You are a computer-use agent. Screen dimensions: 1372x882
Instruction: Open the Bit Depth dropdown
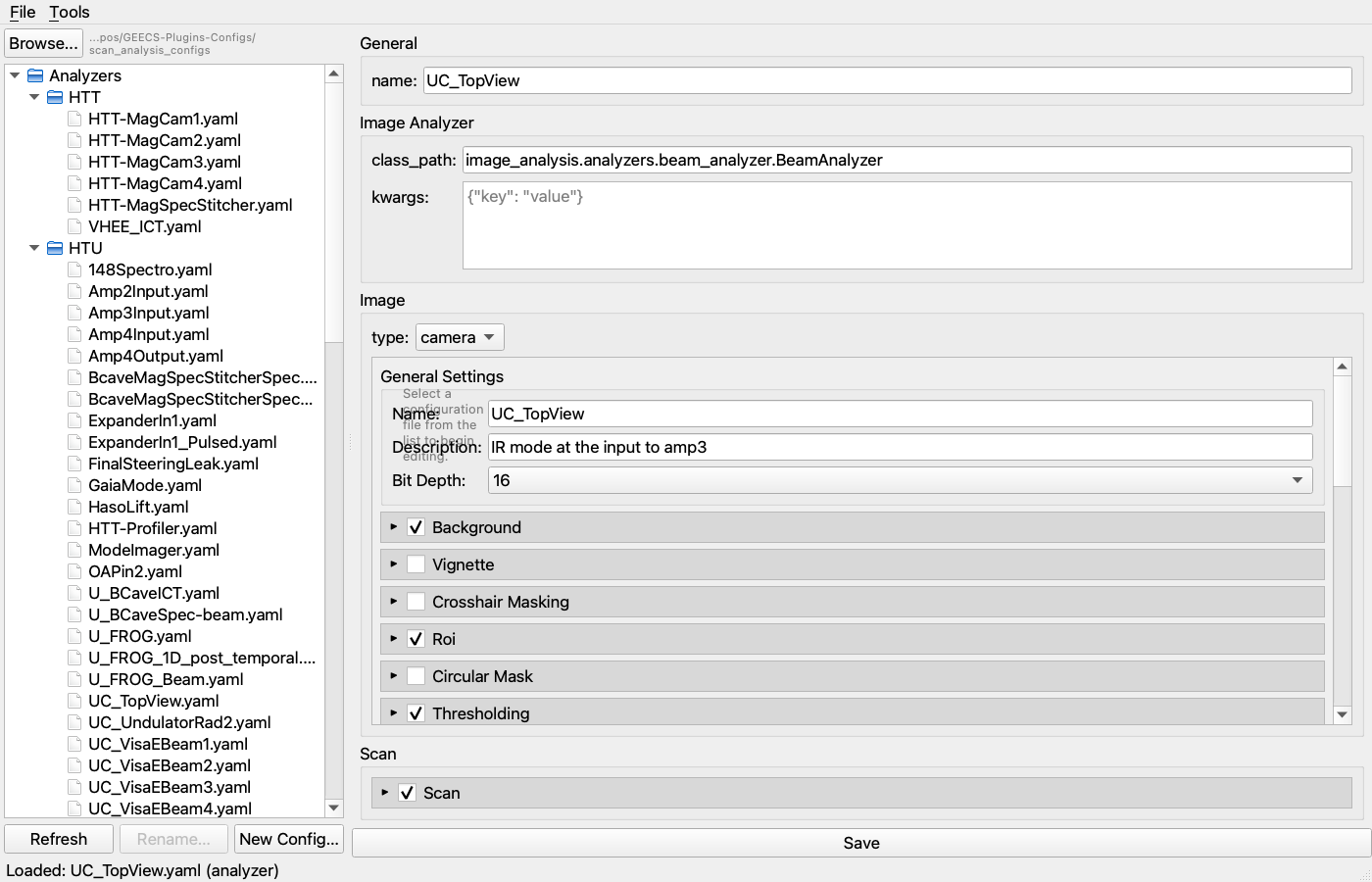[x=900, y=480]
